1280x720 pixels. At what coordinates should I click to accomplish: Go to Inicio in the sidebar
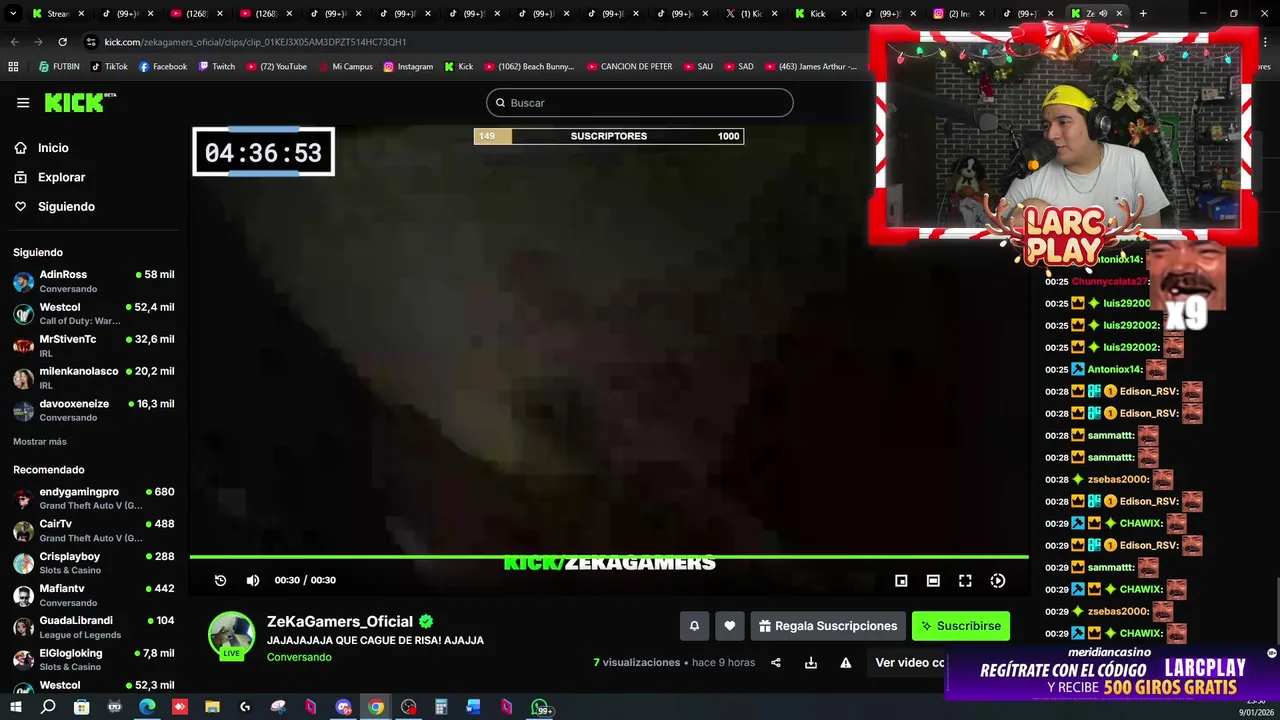point(42,148)
